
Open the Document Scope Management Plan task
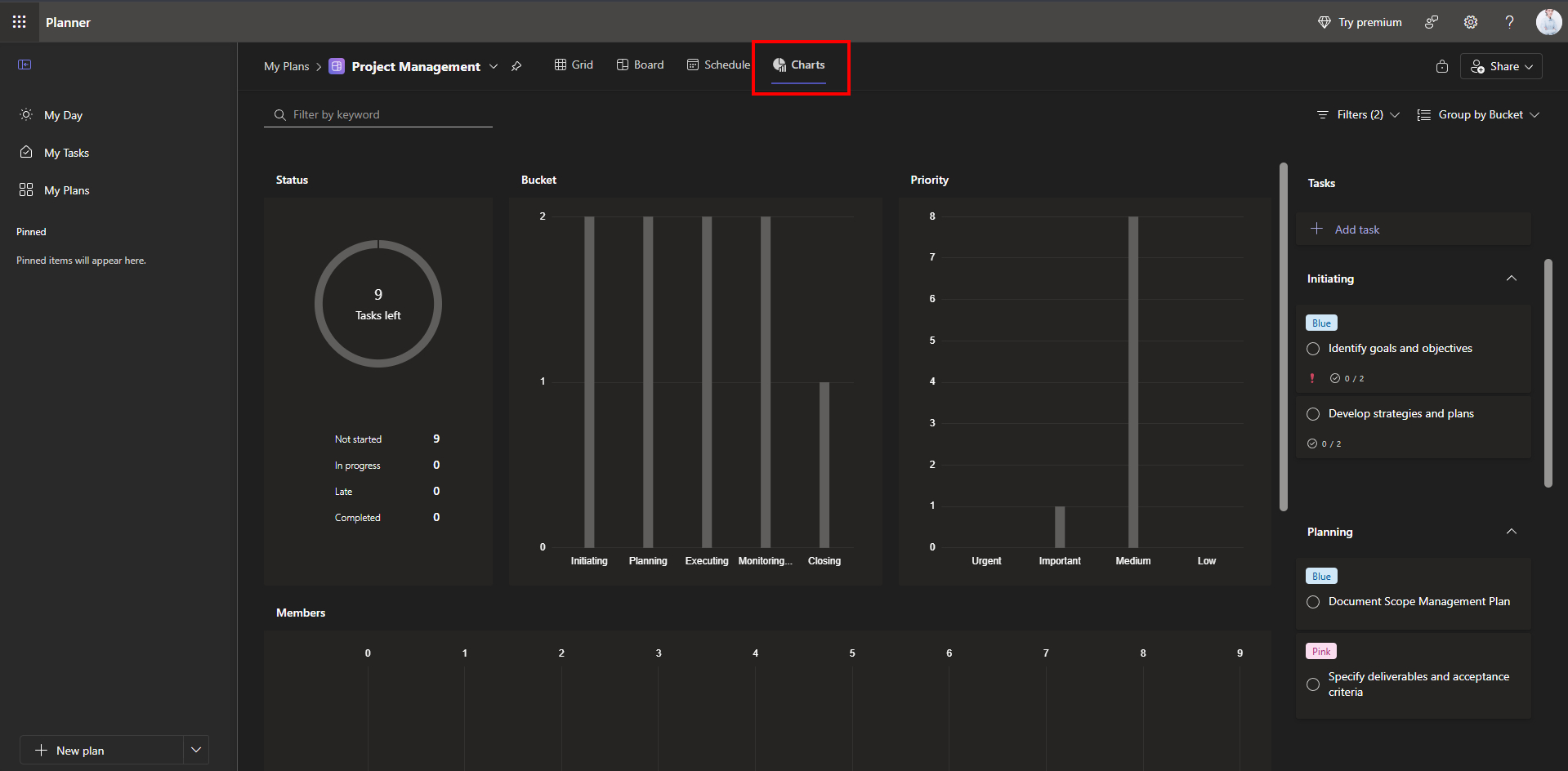click(1418, 601)
